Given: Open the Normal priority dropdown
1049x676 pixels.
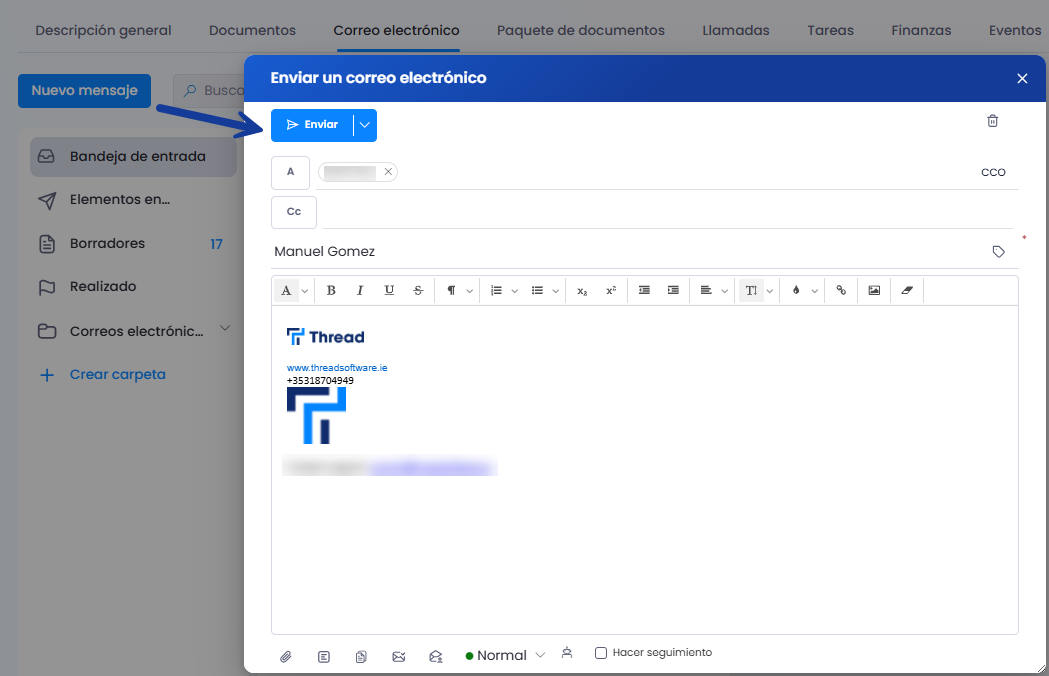Looking at the screenshot, I should click(x=506, y=655).
